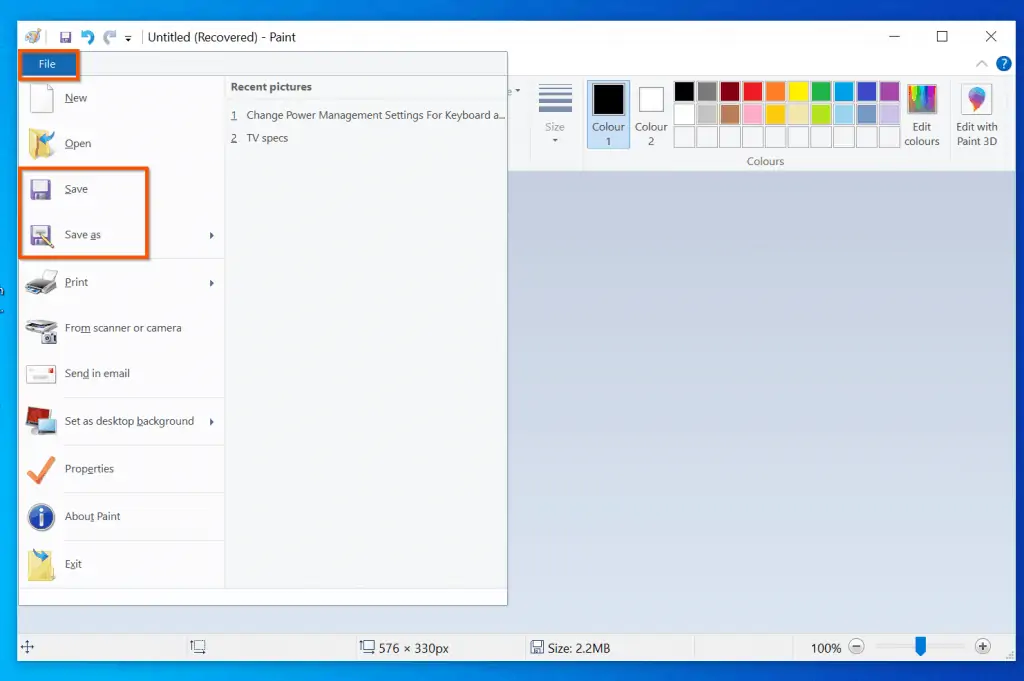Open Edit colours palette icon
This screenshot has height=681, width=1024.
click(921, 101)
